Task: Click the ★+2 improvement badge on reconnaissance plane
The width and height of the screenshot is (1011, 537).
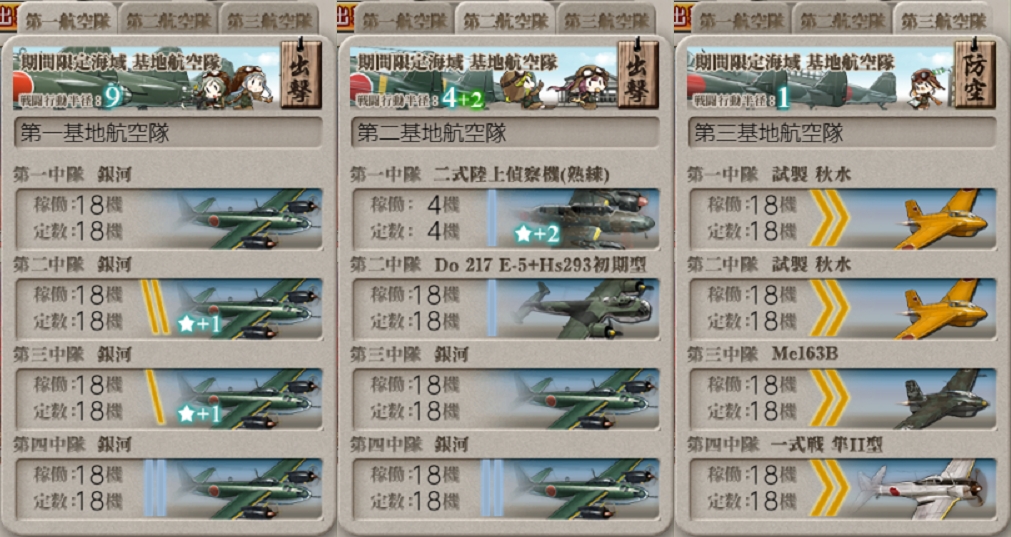Action: coord(536,234)
